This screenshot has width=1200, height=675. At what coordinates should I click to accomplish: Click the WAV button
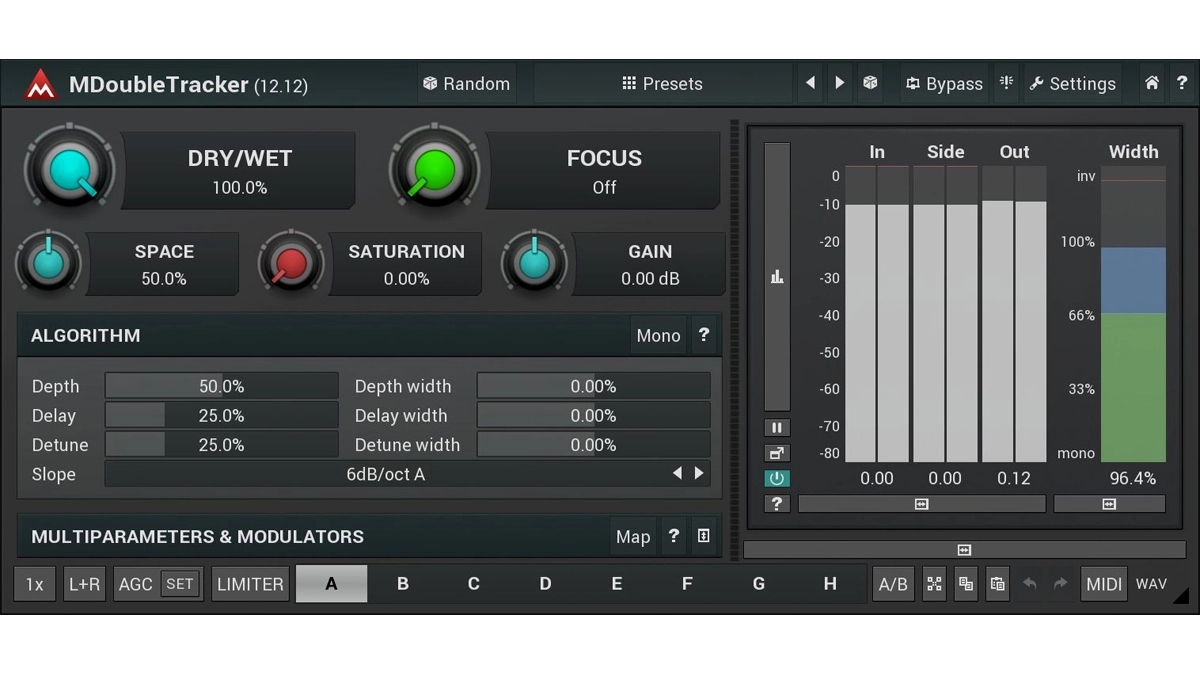click(1151, 584)
